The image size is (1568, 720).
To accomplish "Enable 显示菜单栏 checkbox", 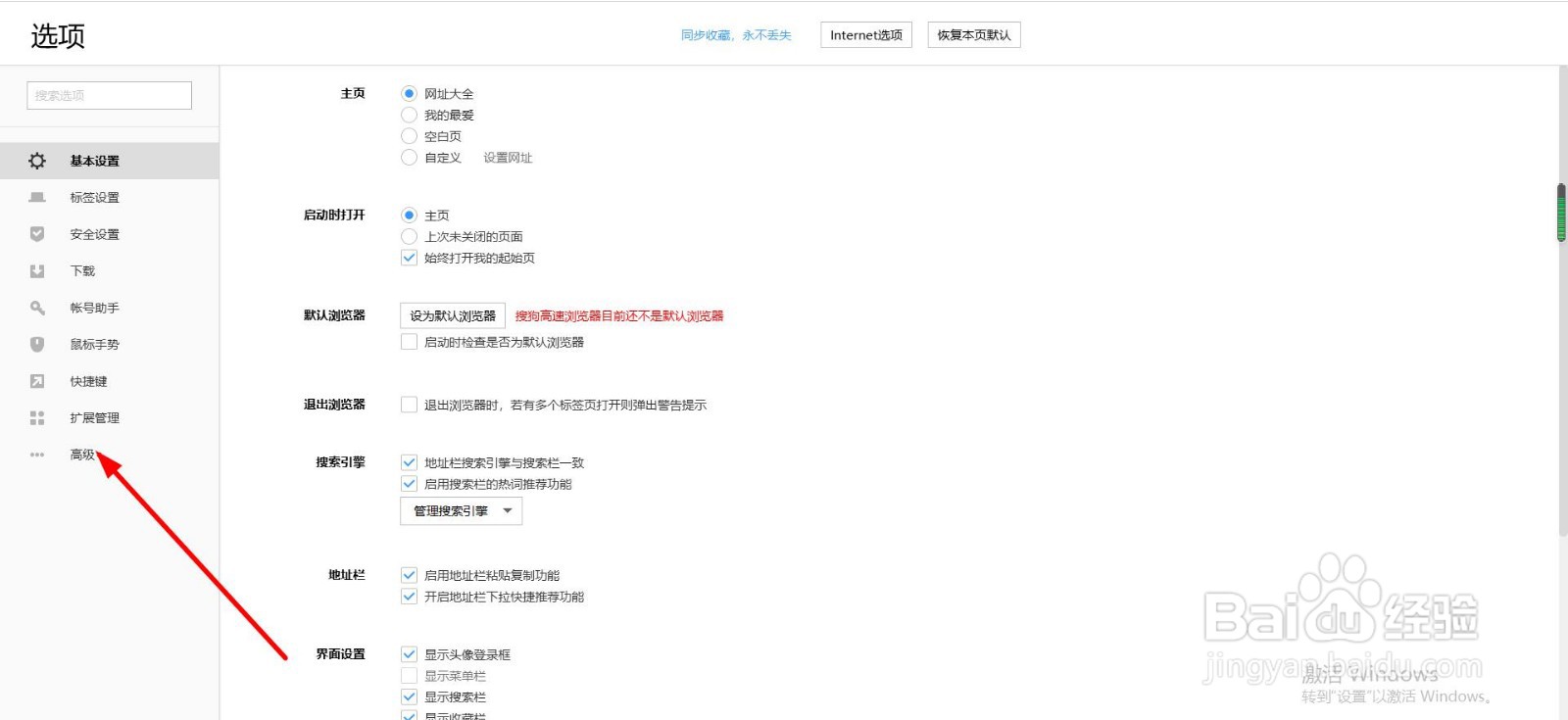I will click(x=410, y=676).
